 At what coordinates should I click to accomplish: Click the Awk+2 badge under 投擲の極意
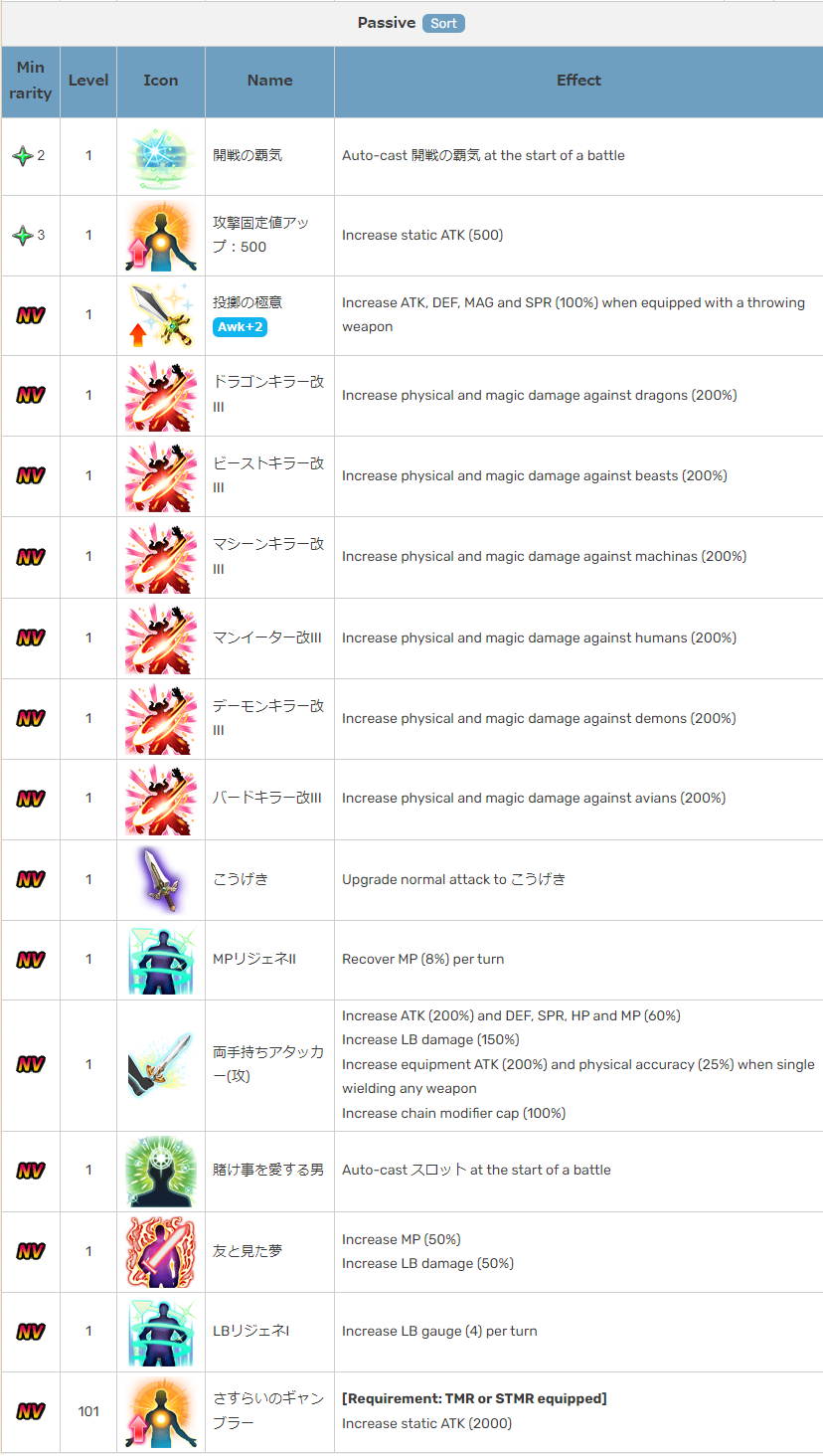point(240,327)
